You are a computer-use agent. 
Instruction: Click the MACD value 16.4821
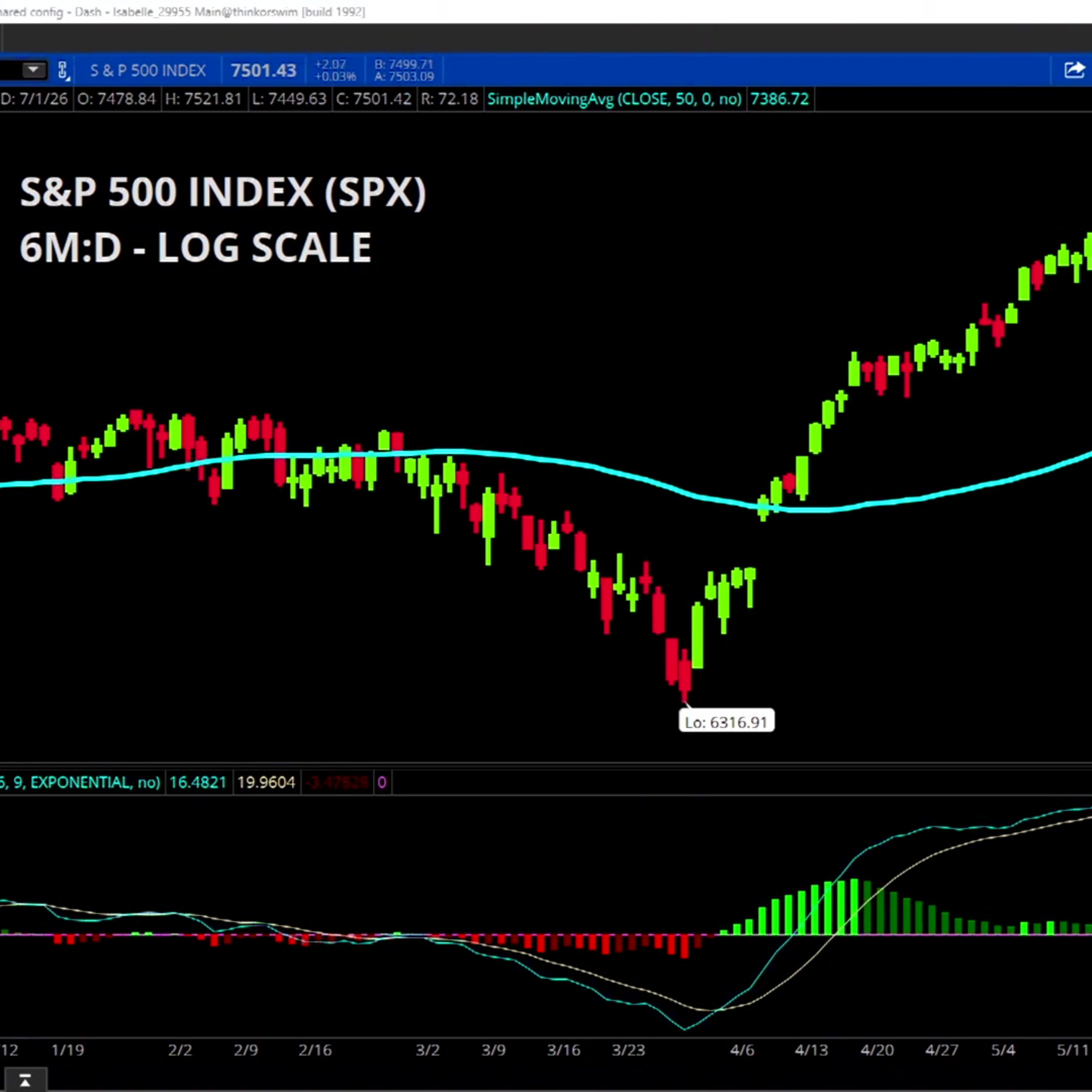tap(198, 782)
